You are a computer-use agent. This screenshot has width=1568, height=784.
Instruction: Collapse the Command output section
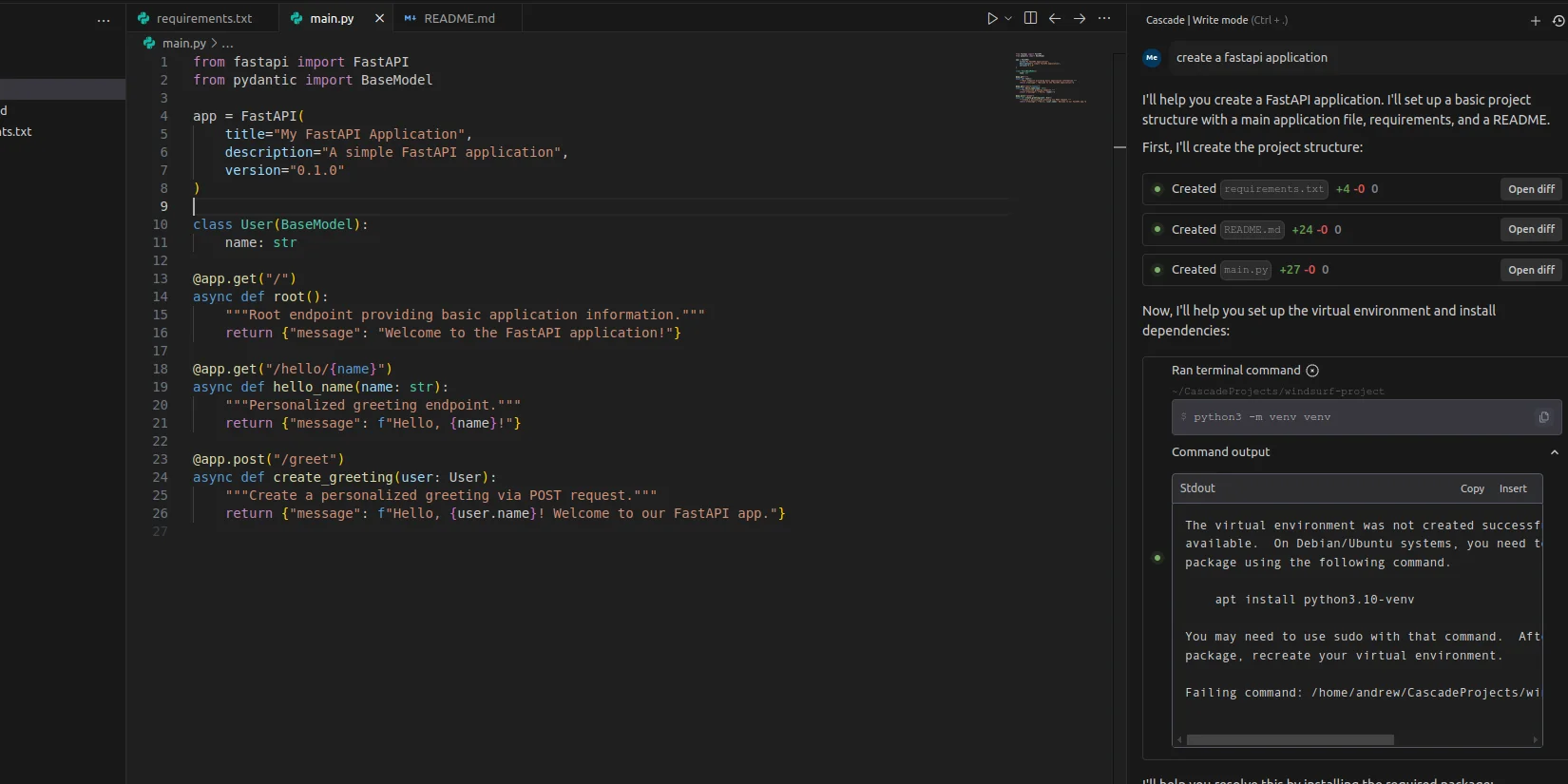(x=1554, y=452)
